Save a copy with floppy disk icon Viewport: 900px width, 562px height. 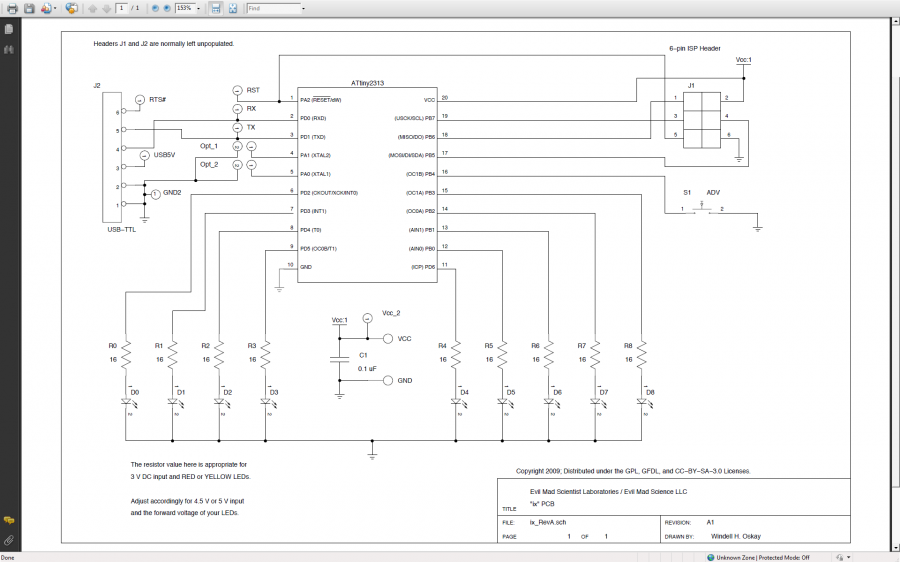pos(29,8)
